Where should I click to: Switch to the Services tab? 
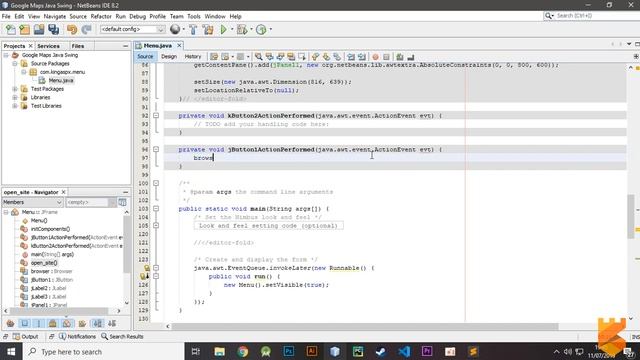tap(48, 46)
